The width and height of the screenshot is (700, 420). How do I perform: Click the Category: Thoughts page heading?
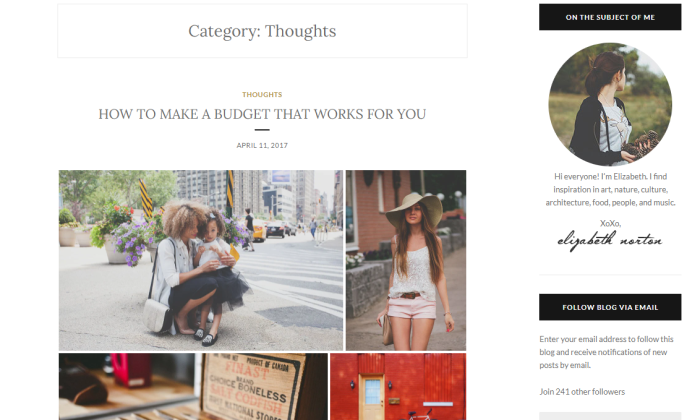pos(262,31)
